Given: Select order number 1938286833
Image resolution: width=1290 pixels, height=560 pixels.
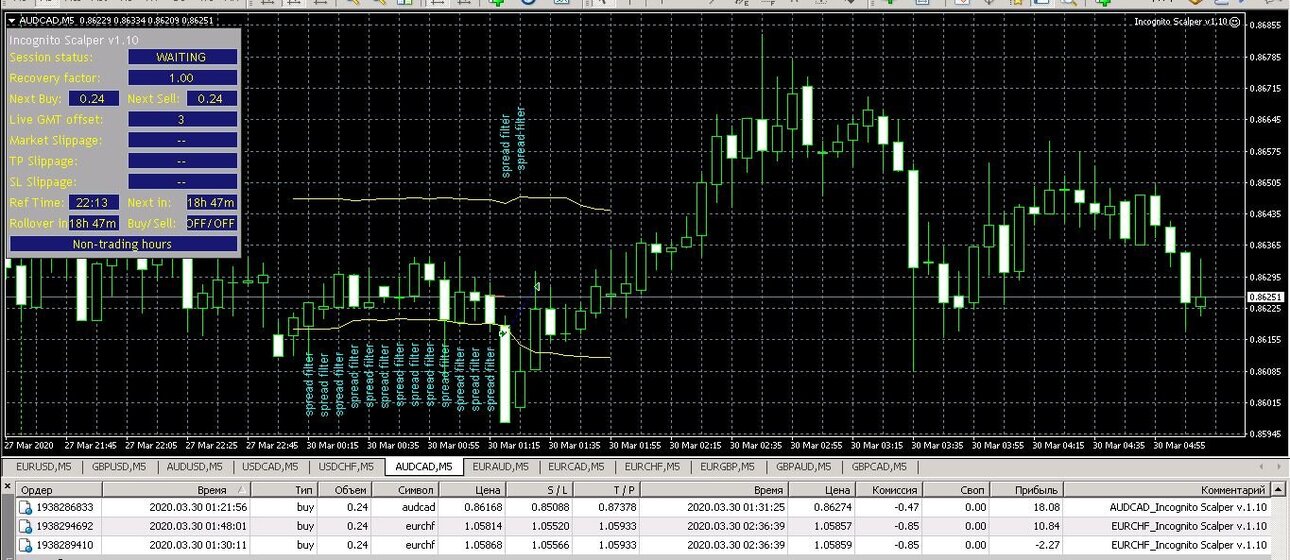Looking at the screenshot, I should pos(65,508).
